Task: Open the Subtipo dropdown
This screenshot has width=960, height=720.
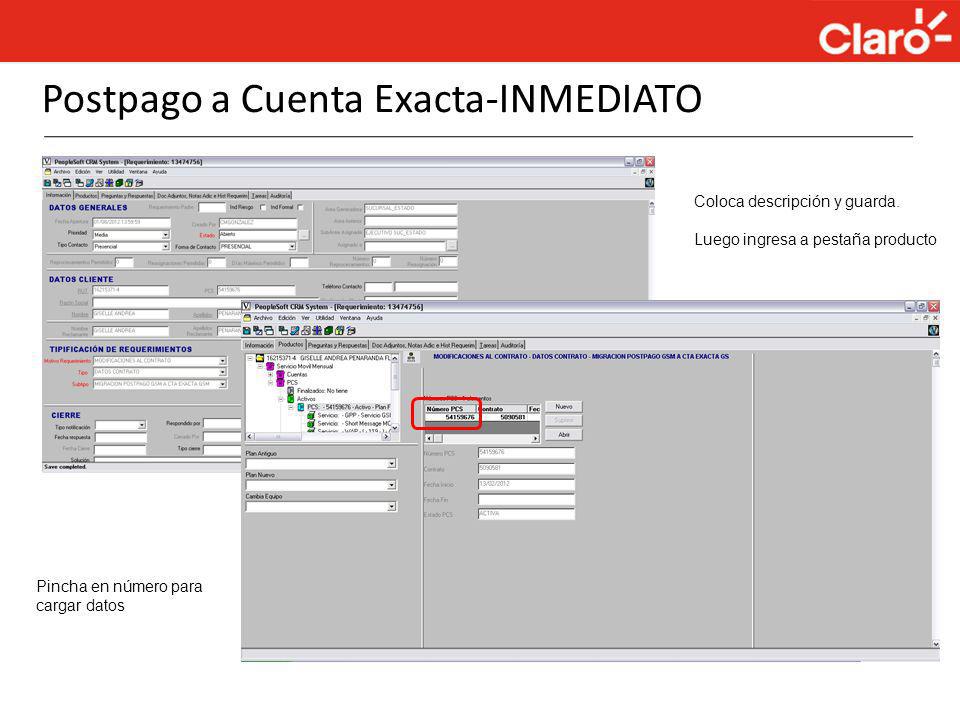Action: click(x=222, y=384)
